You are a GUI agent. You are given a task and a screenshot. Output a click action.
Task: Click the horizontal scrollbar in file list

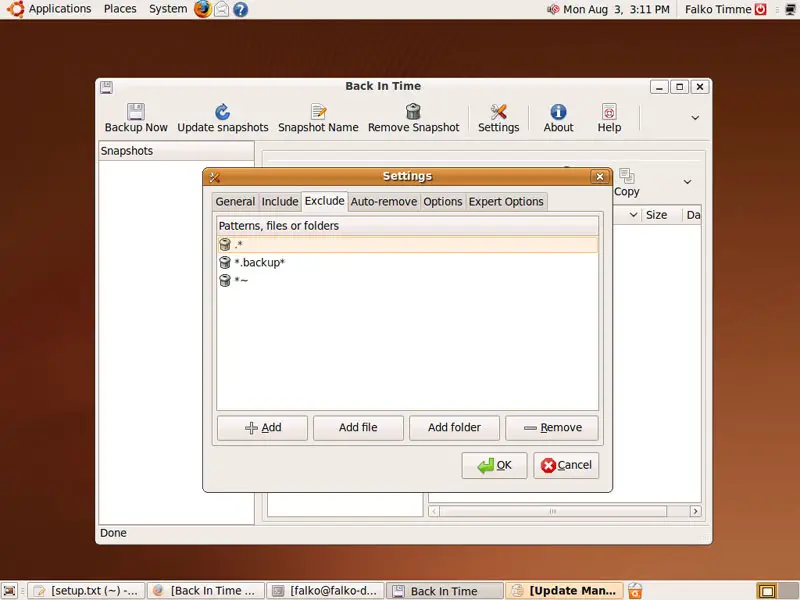553,511
